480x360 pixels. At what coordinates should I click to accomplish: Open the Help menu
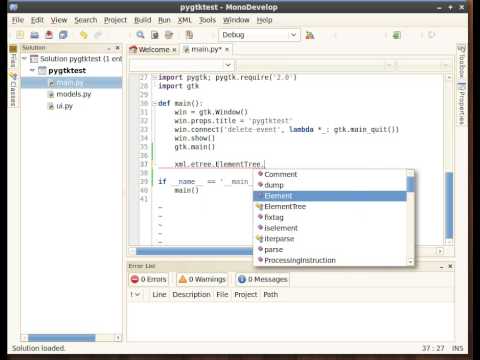264,20
